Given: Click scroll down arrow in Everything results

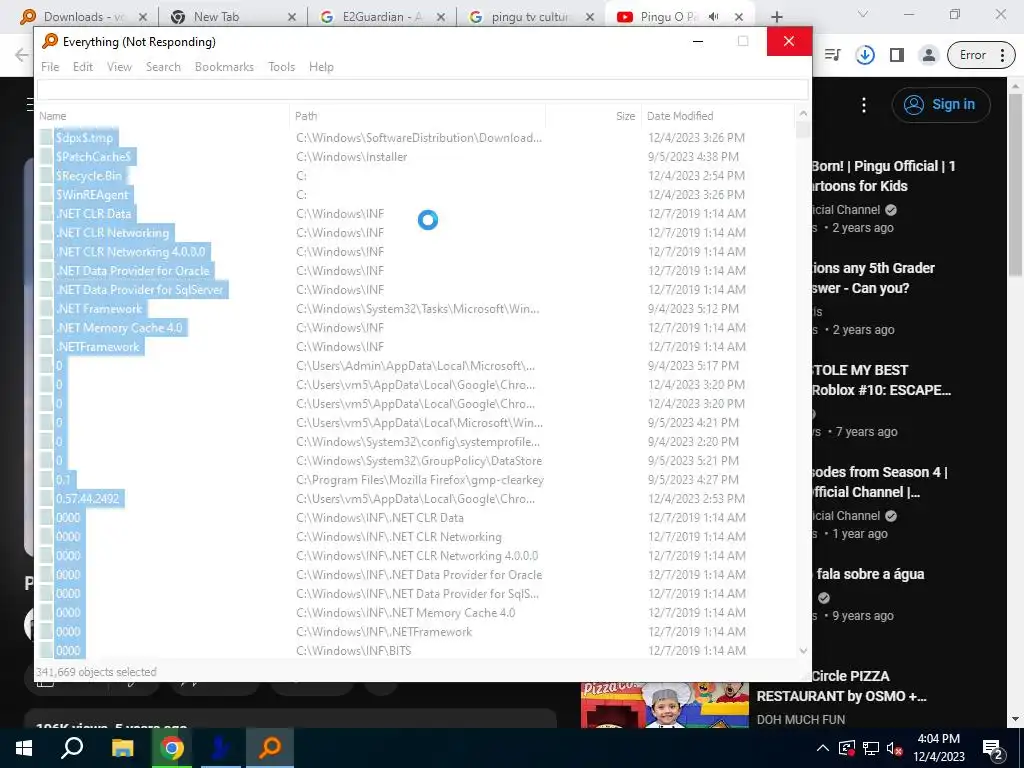Looking at the screenshot, I should [x=803, y=650].
